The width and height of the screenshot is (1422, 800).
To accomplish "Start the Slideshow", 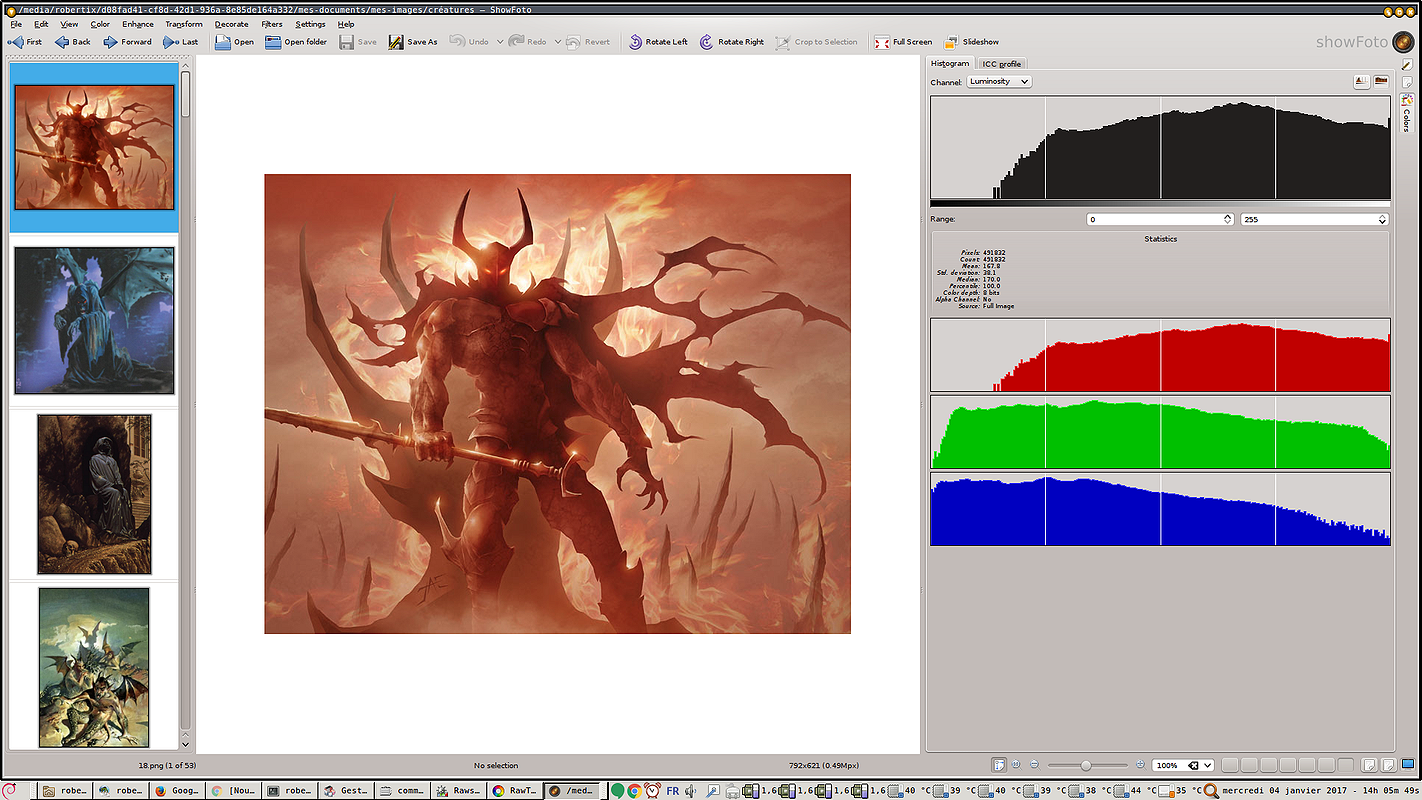I will (970, 42).
